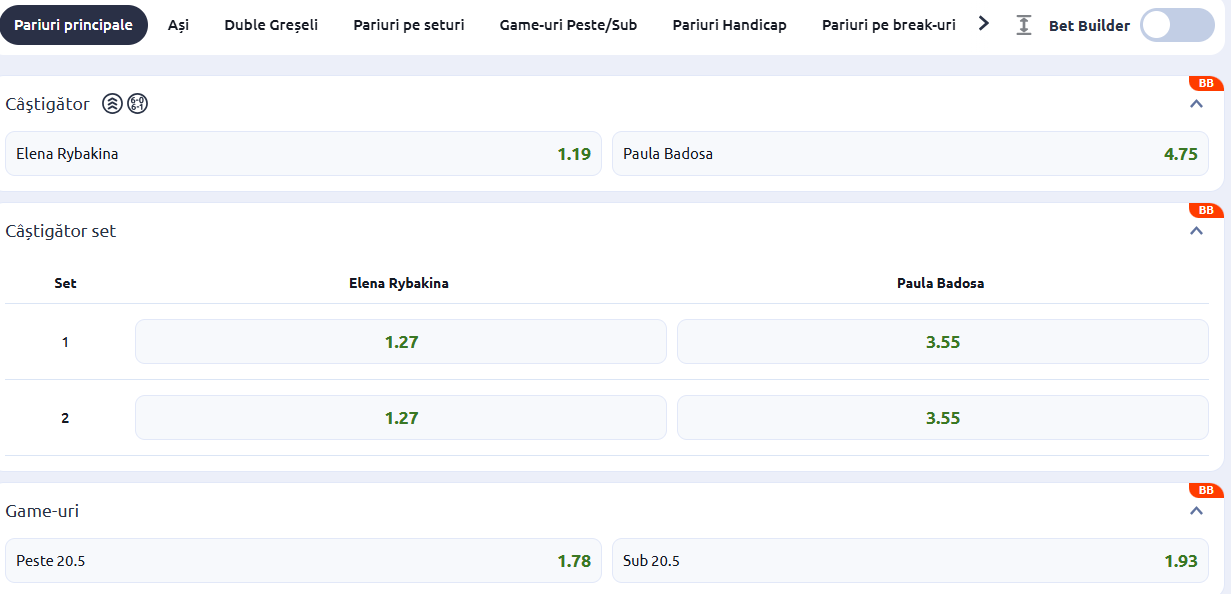Collapse the Câștigător market section

(1196, 104)
